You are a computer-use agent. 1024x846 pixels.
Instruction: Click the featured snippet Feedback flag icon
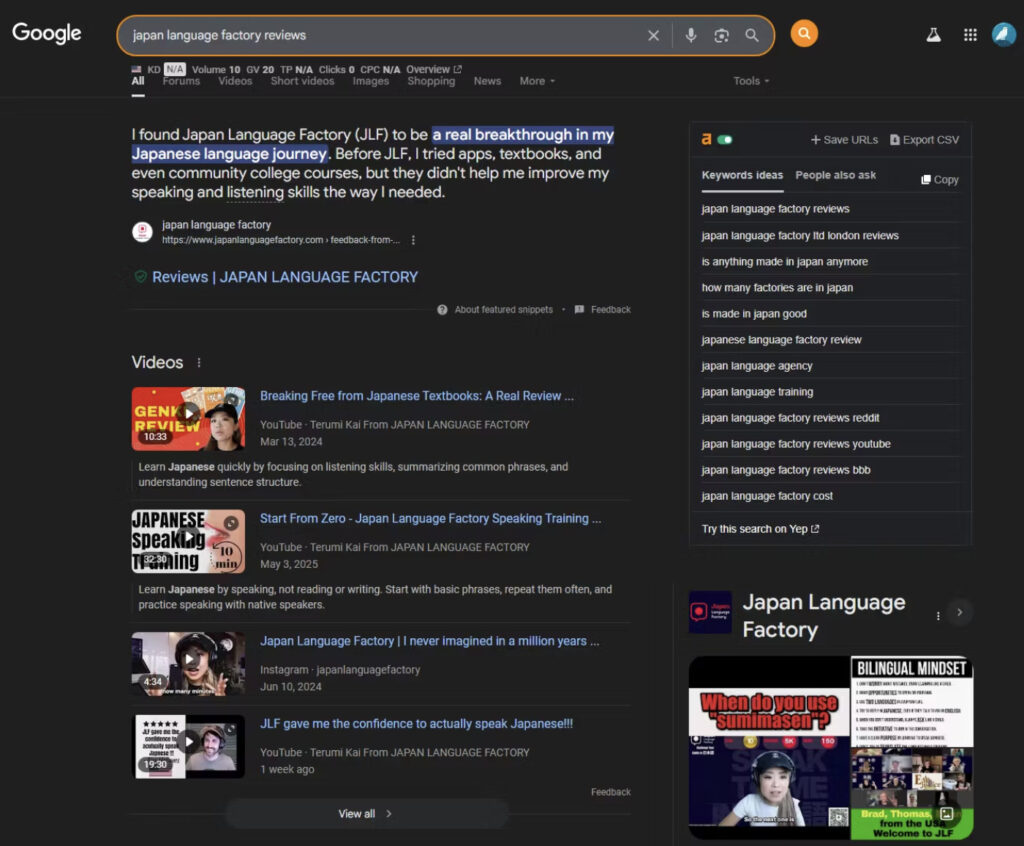click(579, 310)
